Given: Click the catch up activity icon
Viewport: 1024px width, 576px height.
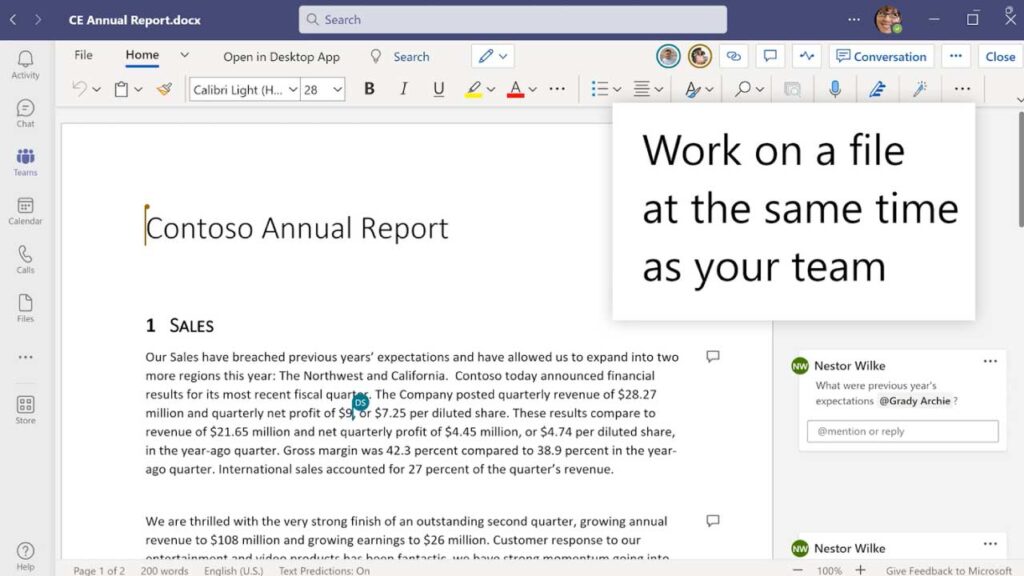Looking at the screenshot, I should pos(807,56).
